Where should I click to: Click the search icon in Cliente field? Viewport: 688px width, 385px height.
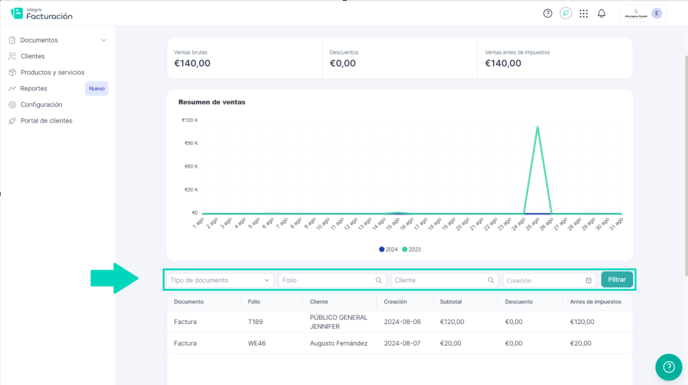coord(491,280)
